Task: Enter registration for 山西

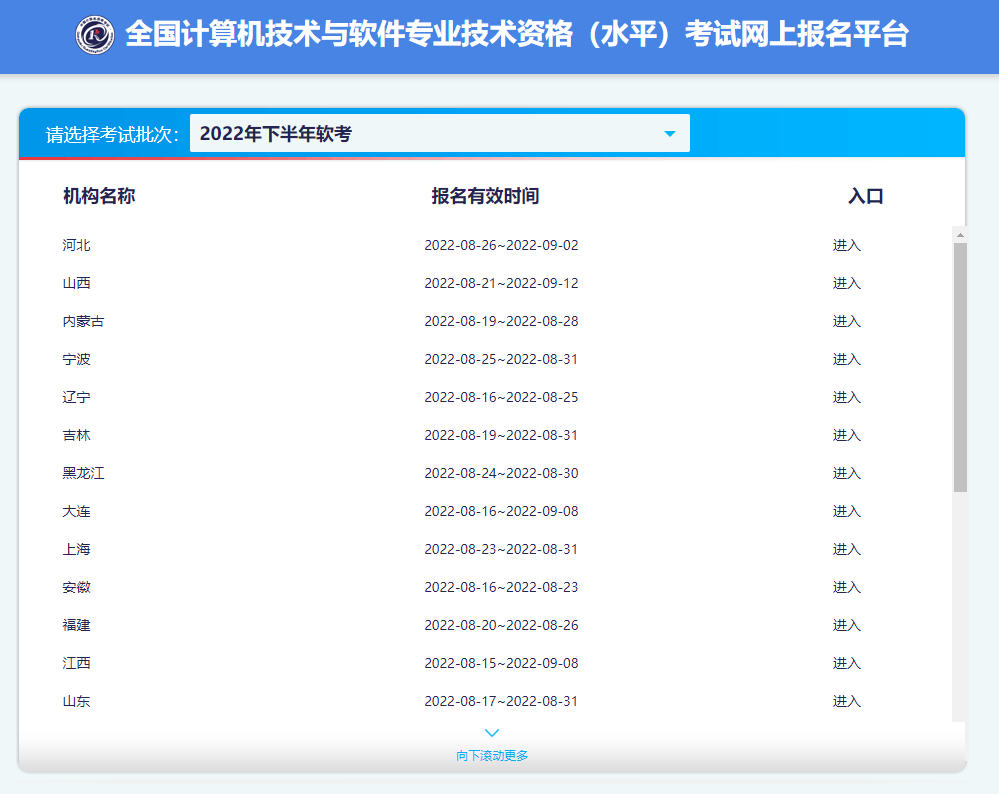Action: (x=846, y=284)
